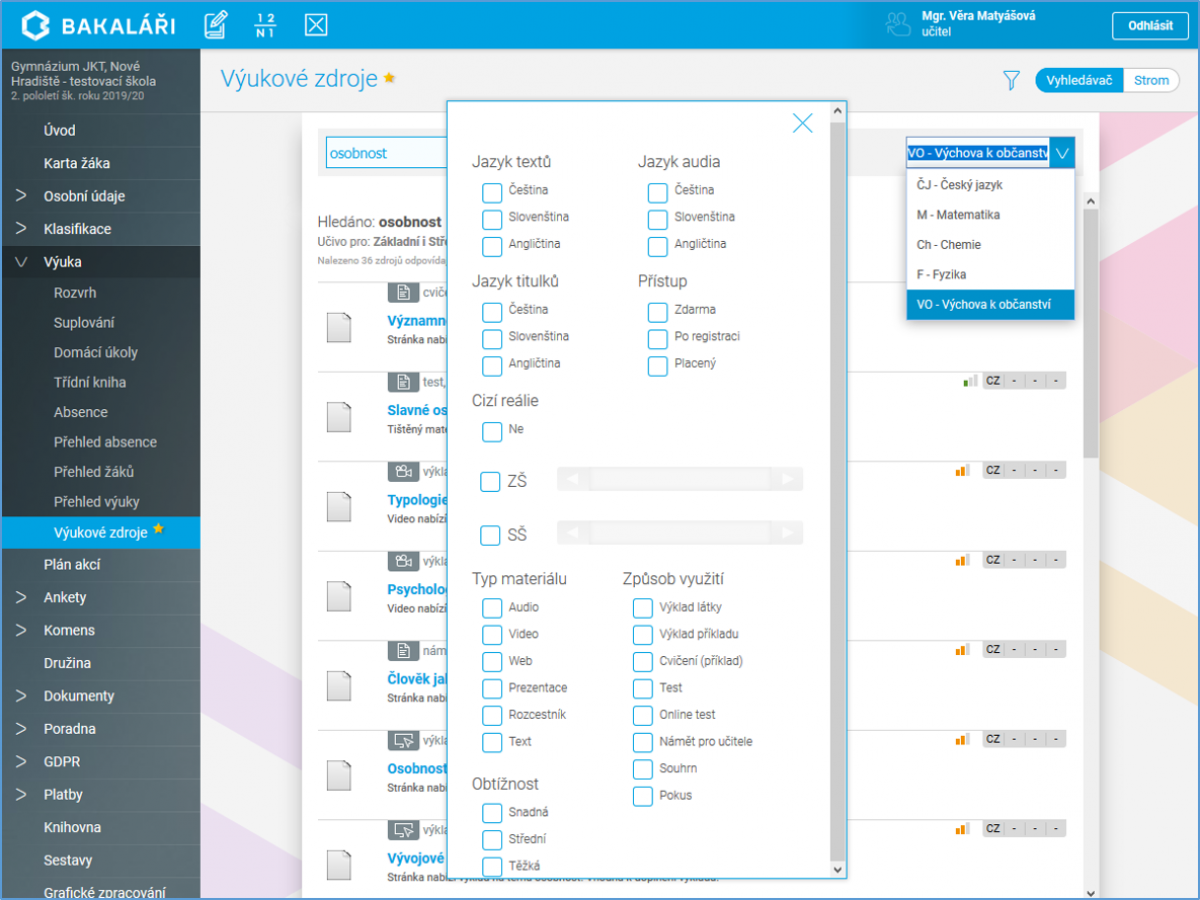Close the filter panel with X
The height and width of the screenshot is (900, 1200).
[803, 123]
